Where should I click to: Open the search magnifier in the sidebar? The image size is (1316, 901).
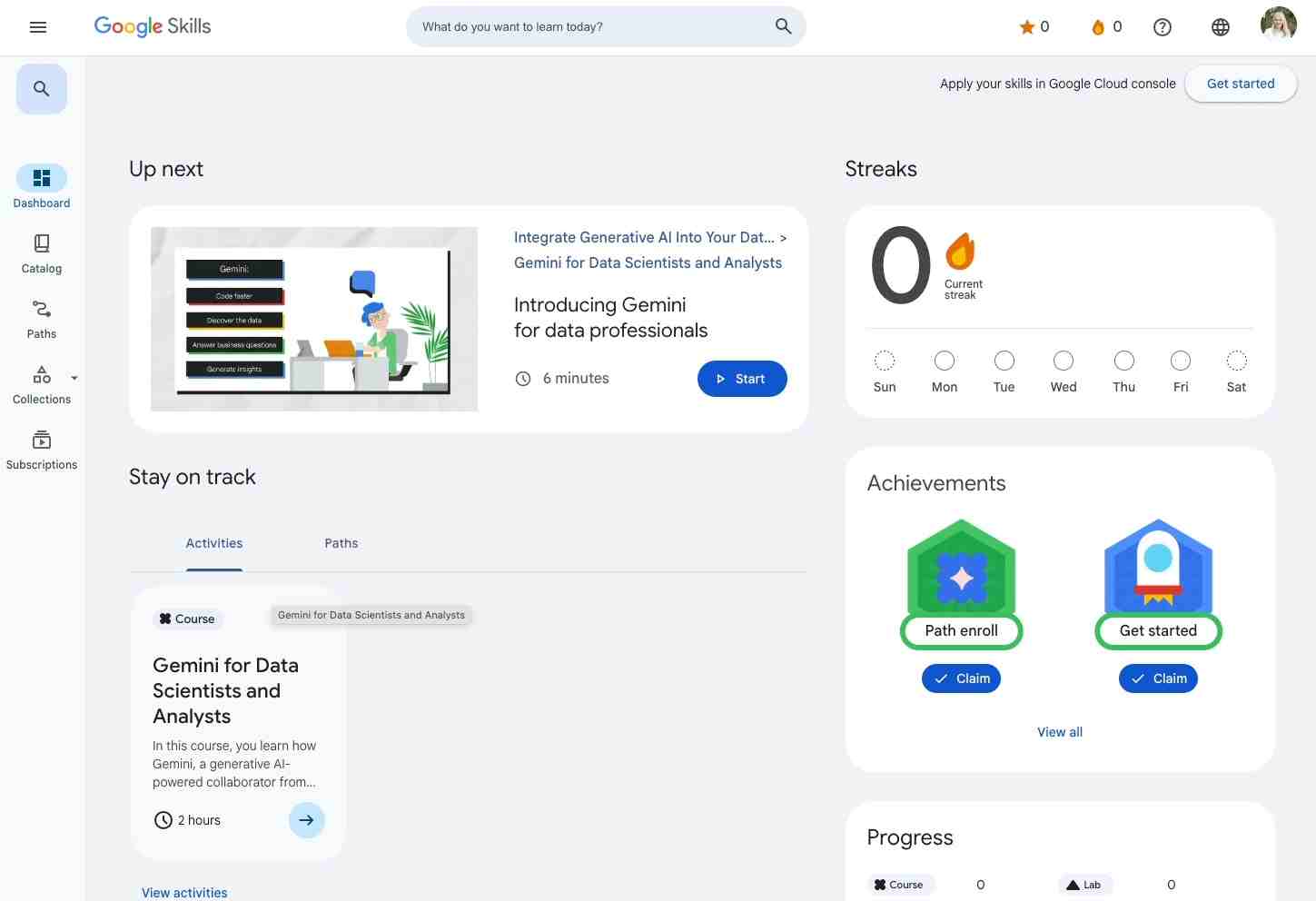41,88
